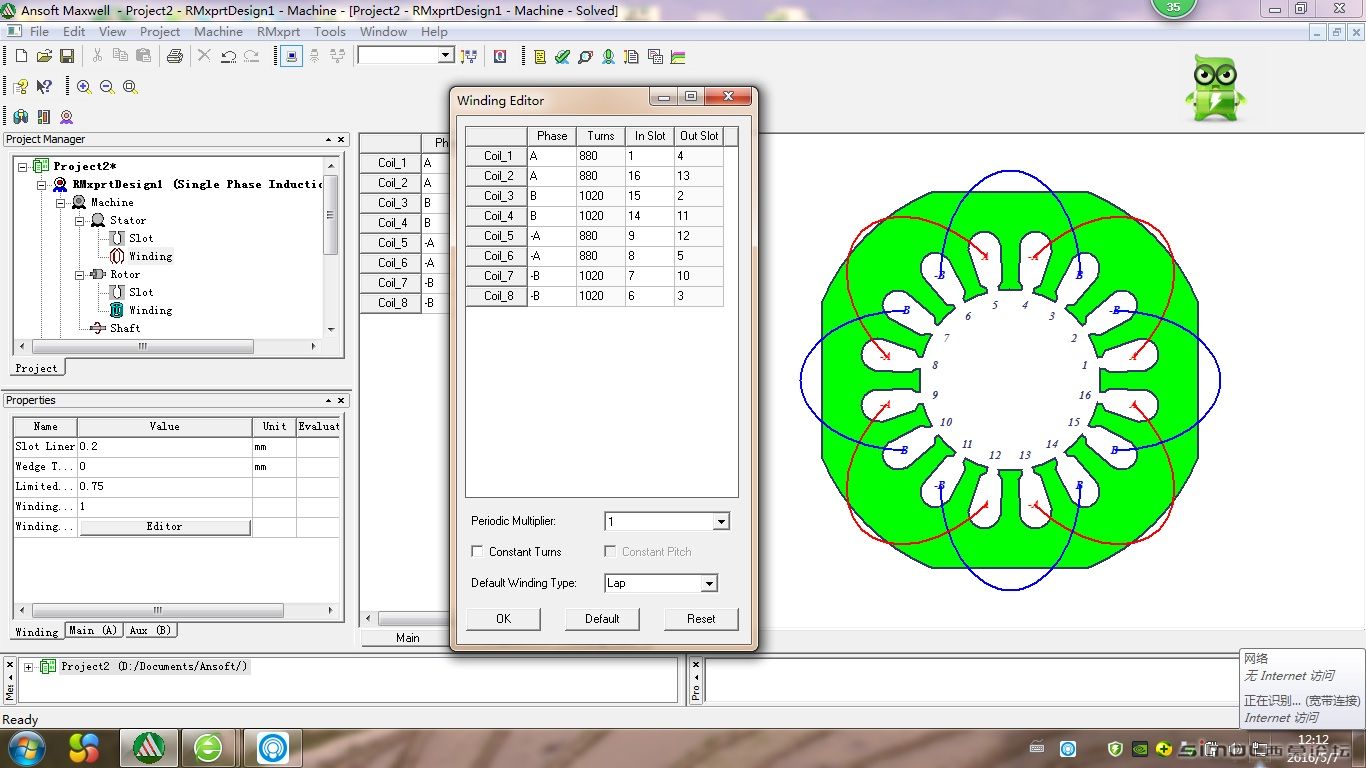Click the Default button in Winding Editor
This screenshot has height=768, width=1366.
point(602,619)
